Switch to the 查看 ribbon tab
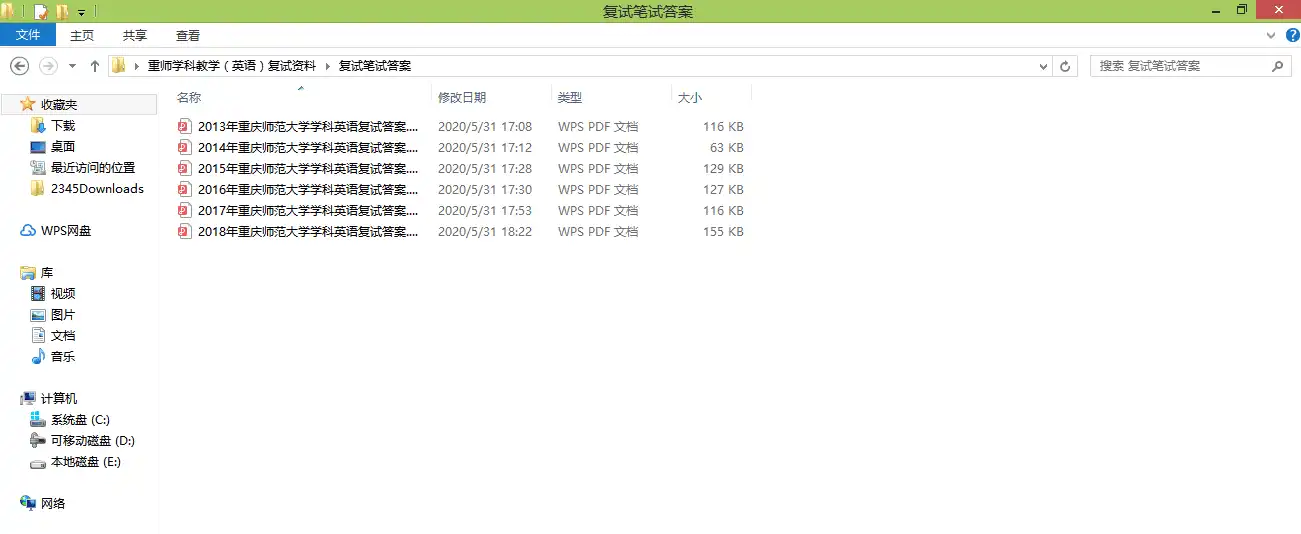Screen dimensions: 1301x534 [x=188, y=35]
